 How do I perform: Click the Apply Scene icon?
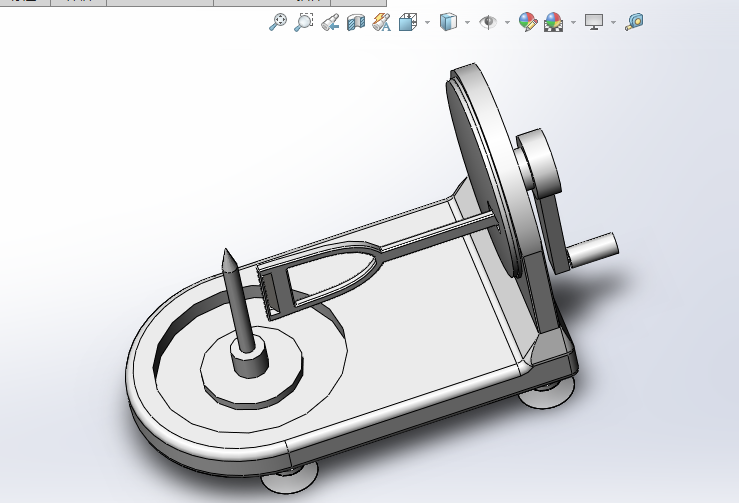553,21
